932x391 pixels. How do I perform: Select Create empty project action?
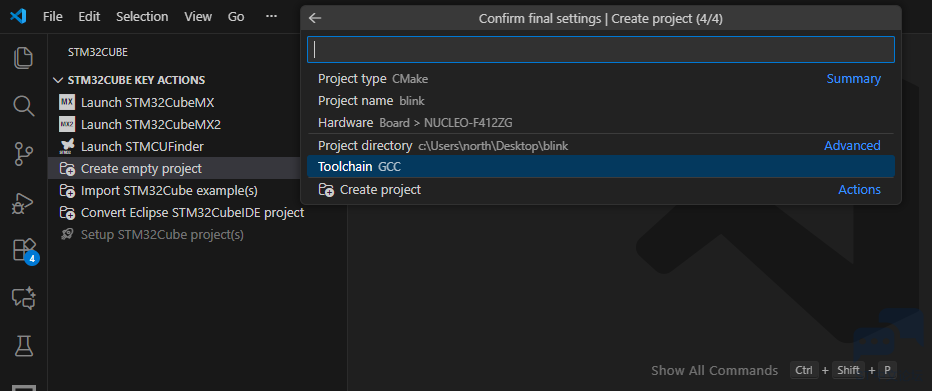(141, 169)
